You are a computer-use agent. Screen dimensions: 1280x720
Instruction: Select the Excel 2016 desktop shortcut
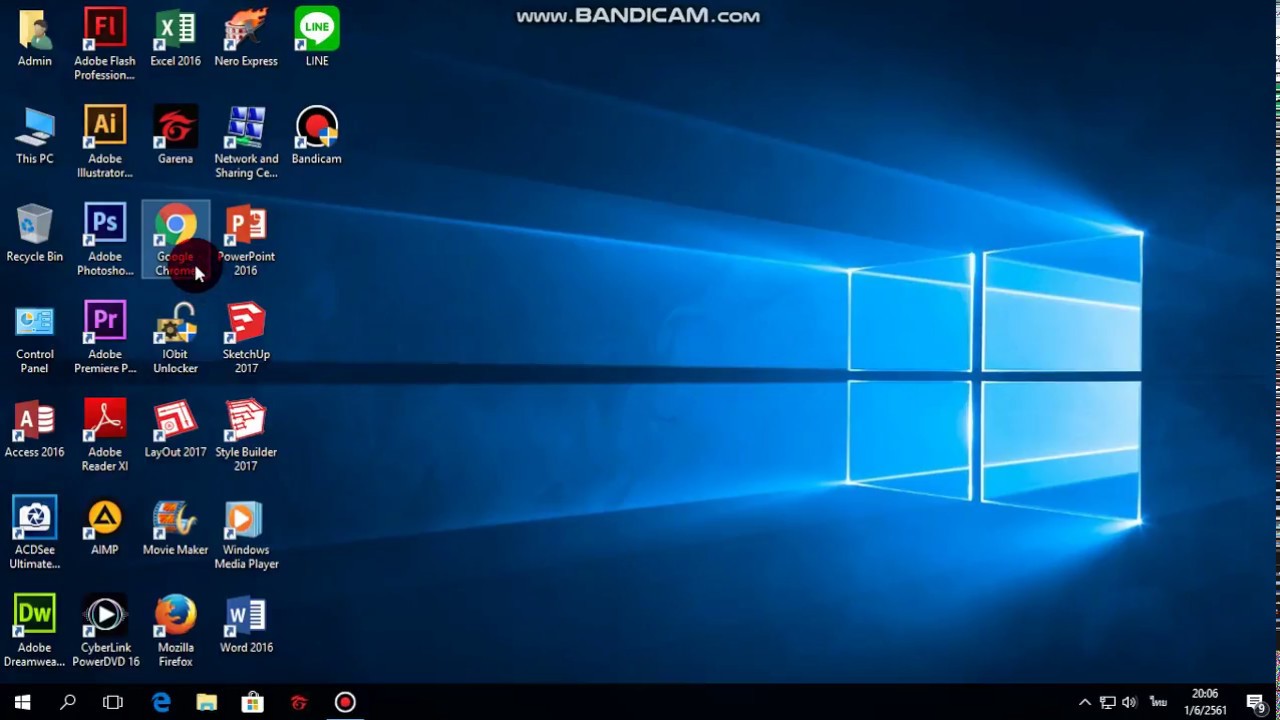pyautogui.click(x=175, y=38)
